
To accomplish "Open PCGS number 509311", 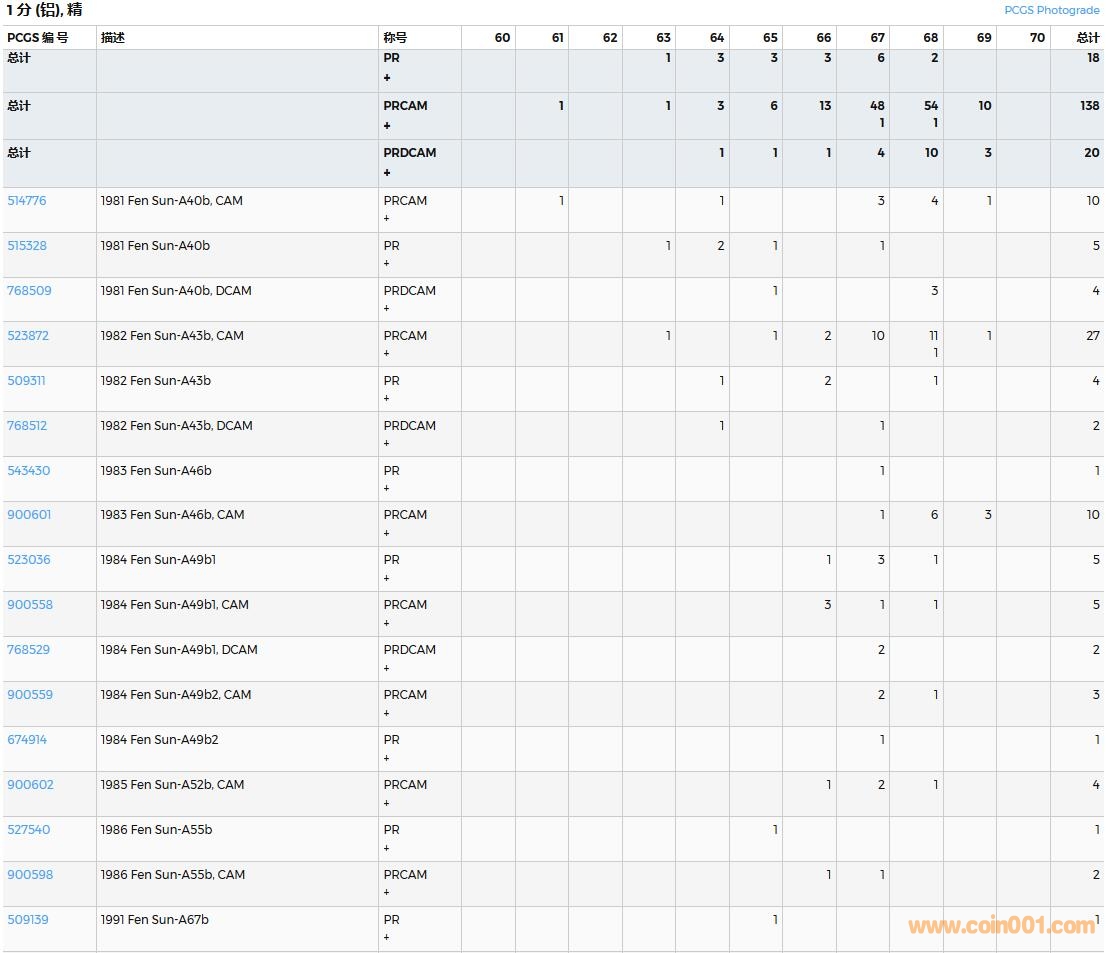I will tap(26, 381).
